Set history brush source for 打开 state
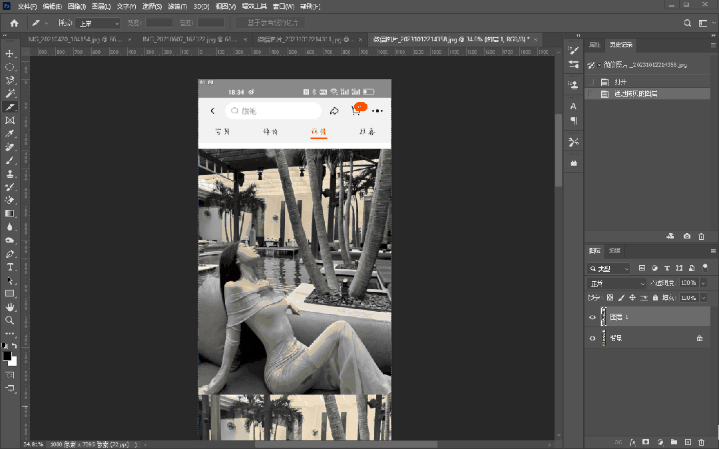 click(x=592, y=82)
